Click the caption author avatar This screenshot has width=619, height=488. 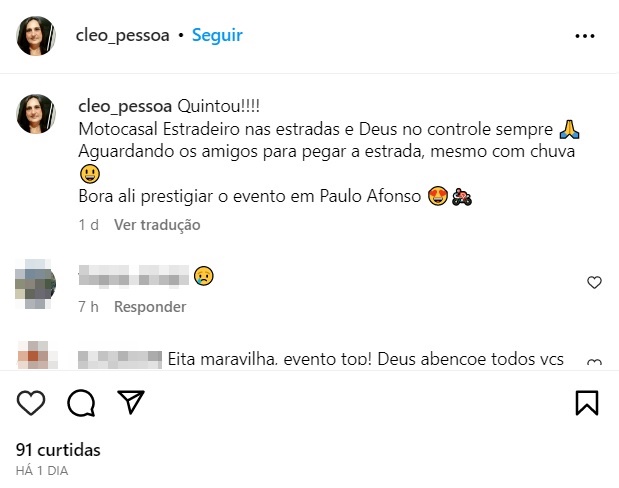click(36, 114)
